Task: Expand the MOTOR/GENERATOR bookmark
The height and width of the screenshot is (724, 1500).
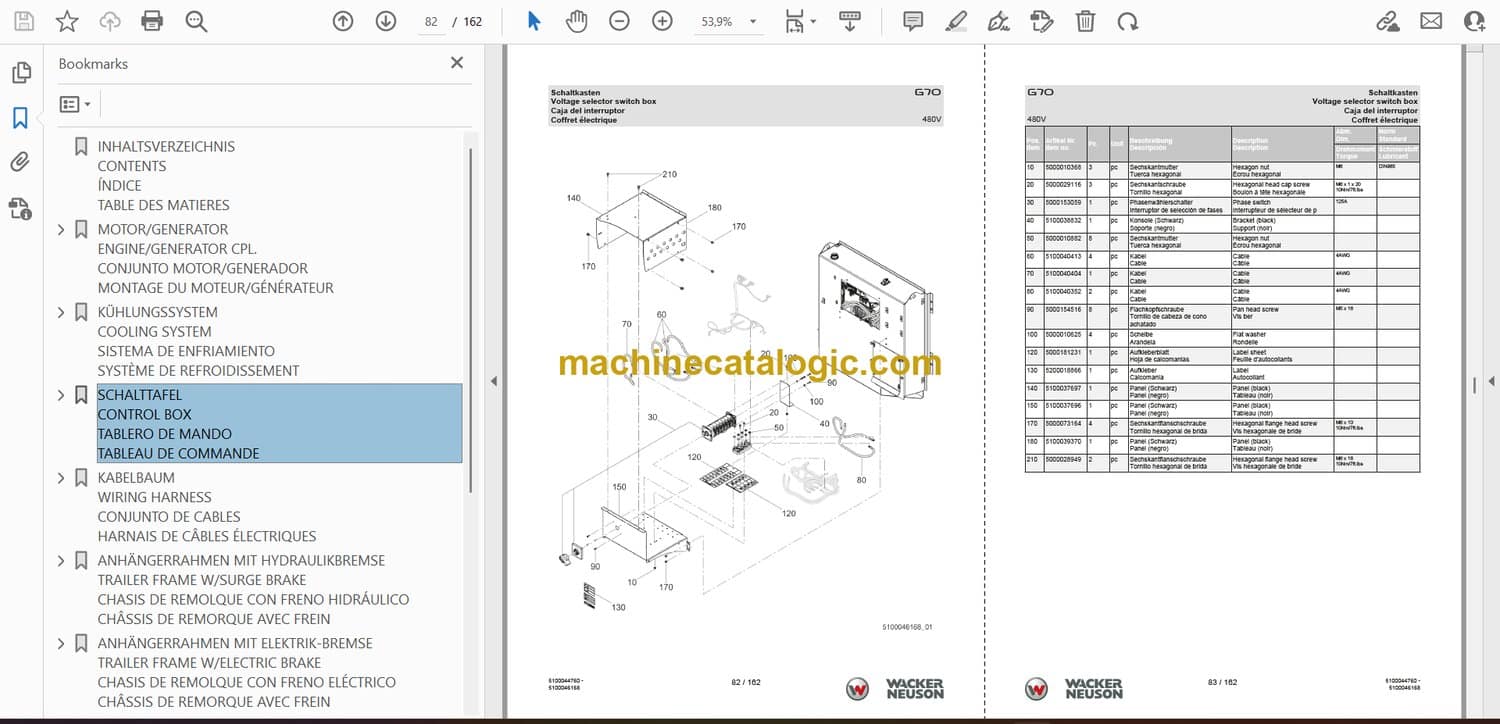Action: point(61,230)
